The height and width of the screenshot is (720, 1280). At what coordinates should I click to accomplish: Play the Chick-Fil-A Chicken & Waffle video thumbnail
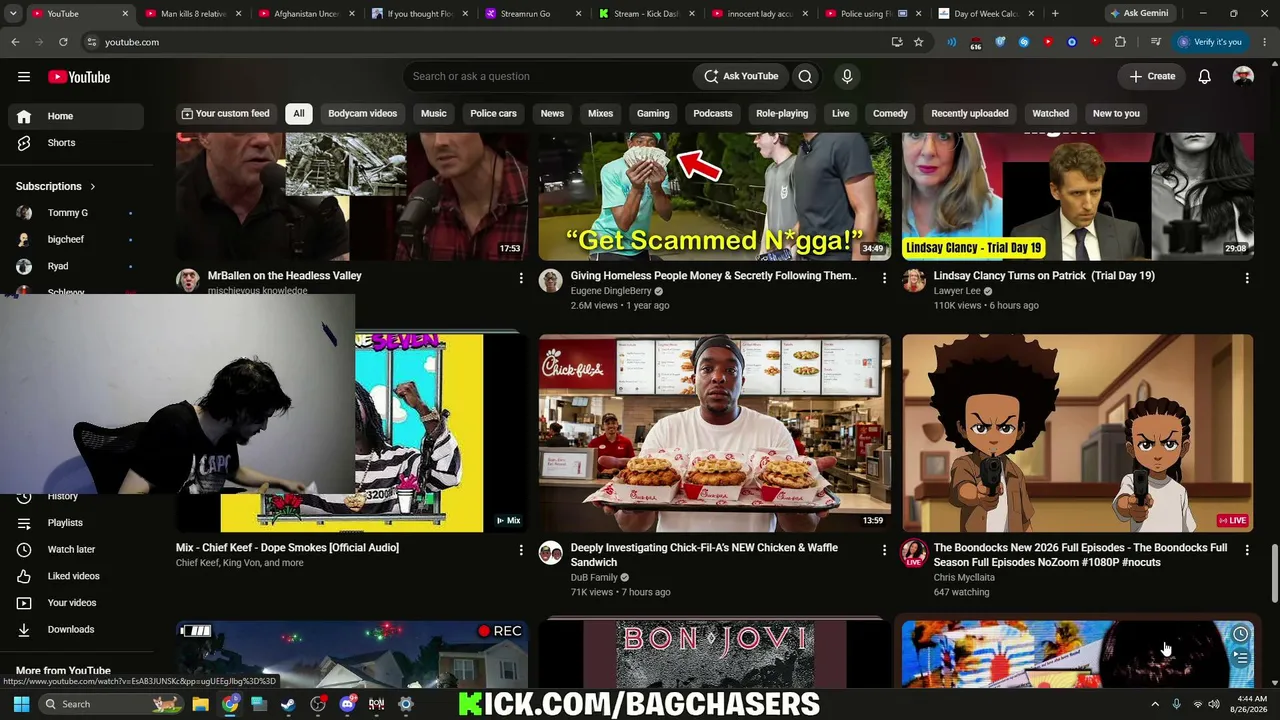(x=714, y=433)
